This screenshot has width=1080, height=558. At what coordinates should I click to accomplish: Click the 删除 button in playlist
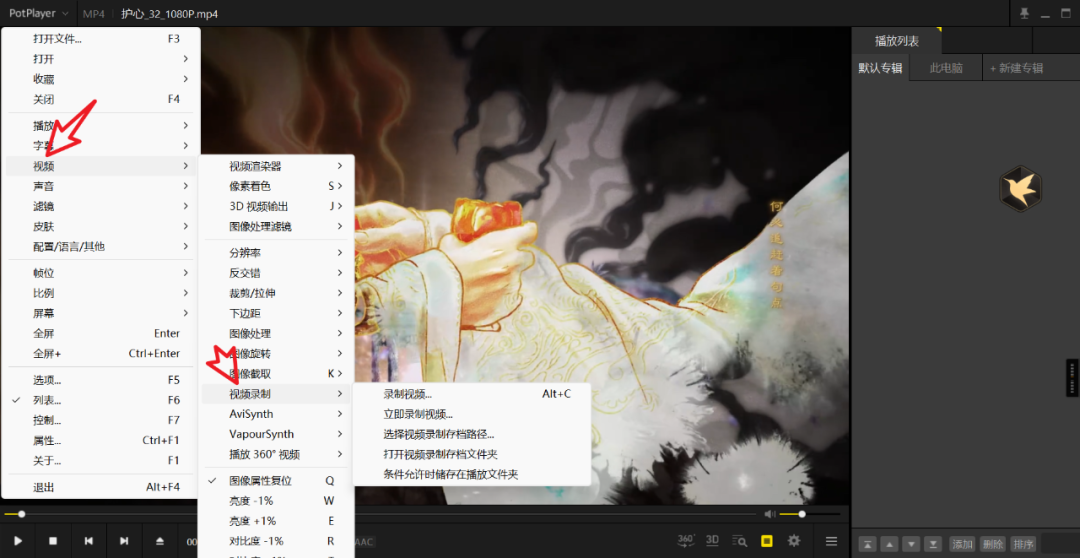point(993,544)
